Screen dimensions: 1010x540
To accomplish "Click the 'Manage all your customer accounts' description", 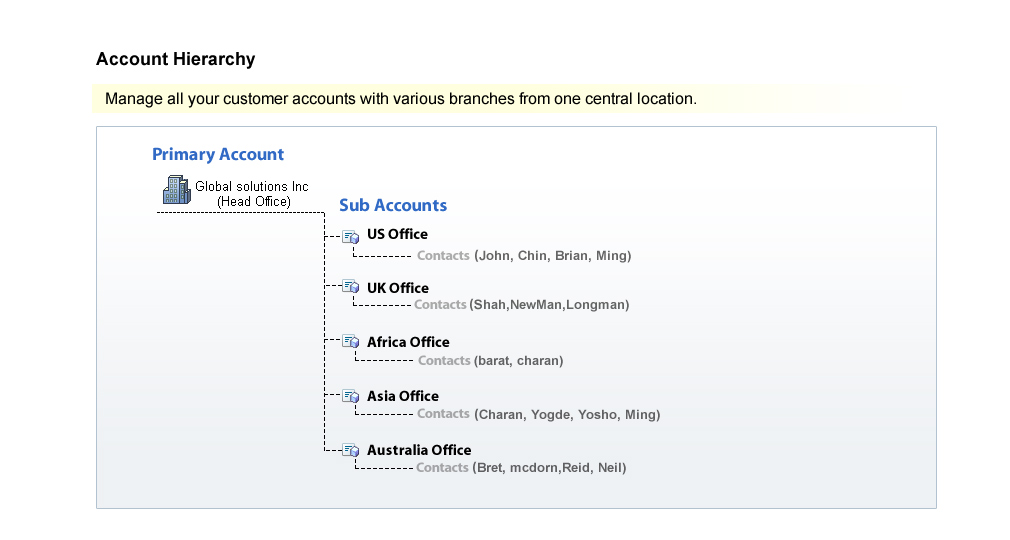I will point(401,99).
